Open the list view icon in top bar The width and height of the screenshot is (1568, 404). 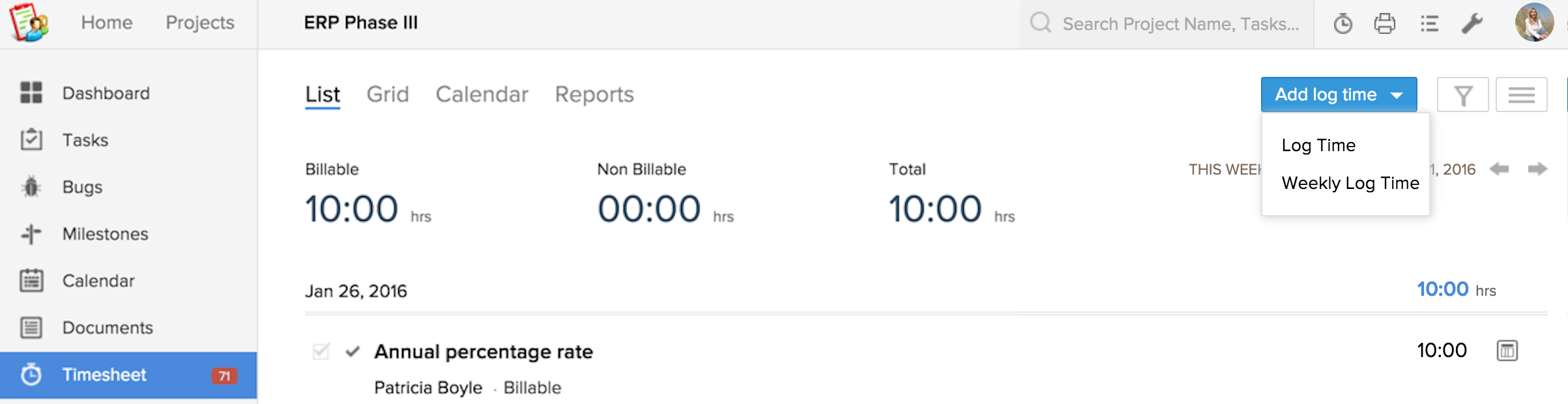click(1429, 24)
